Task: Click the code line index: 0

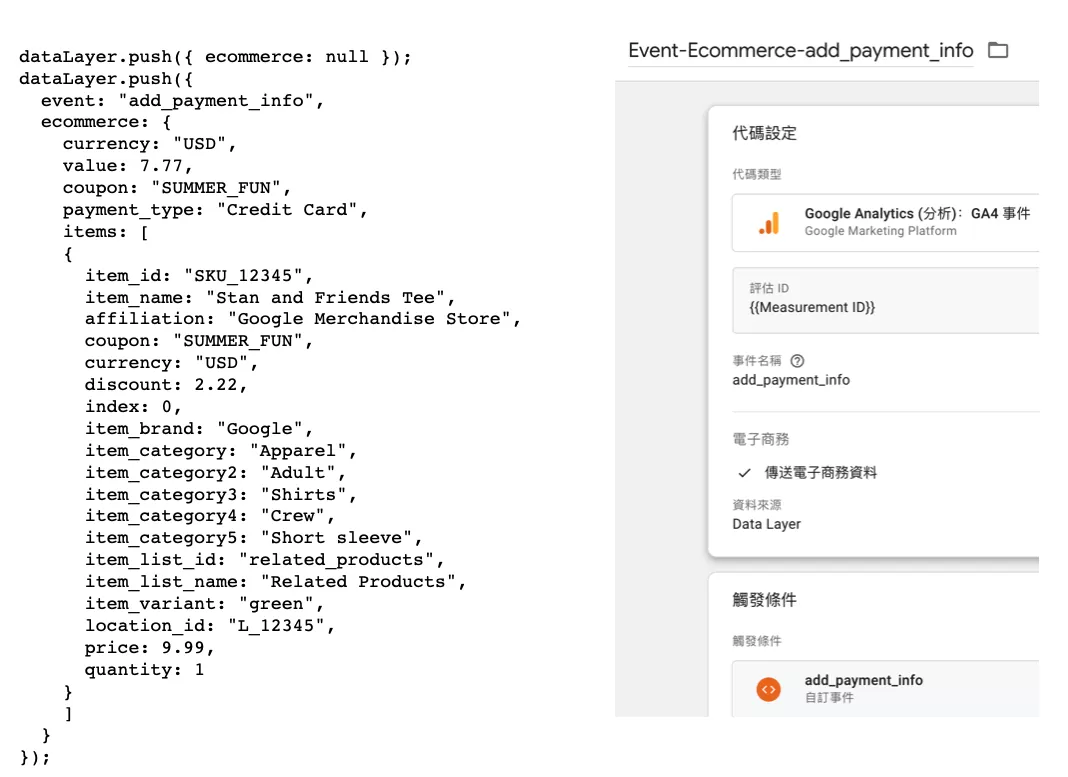Action: click(x=133, y=407)
